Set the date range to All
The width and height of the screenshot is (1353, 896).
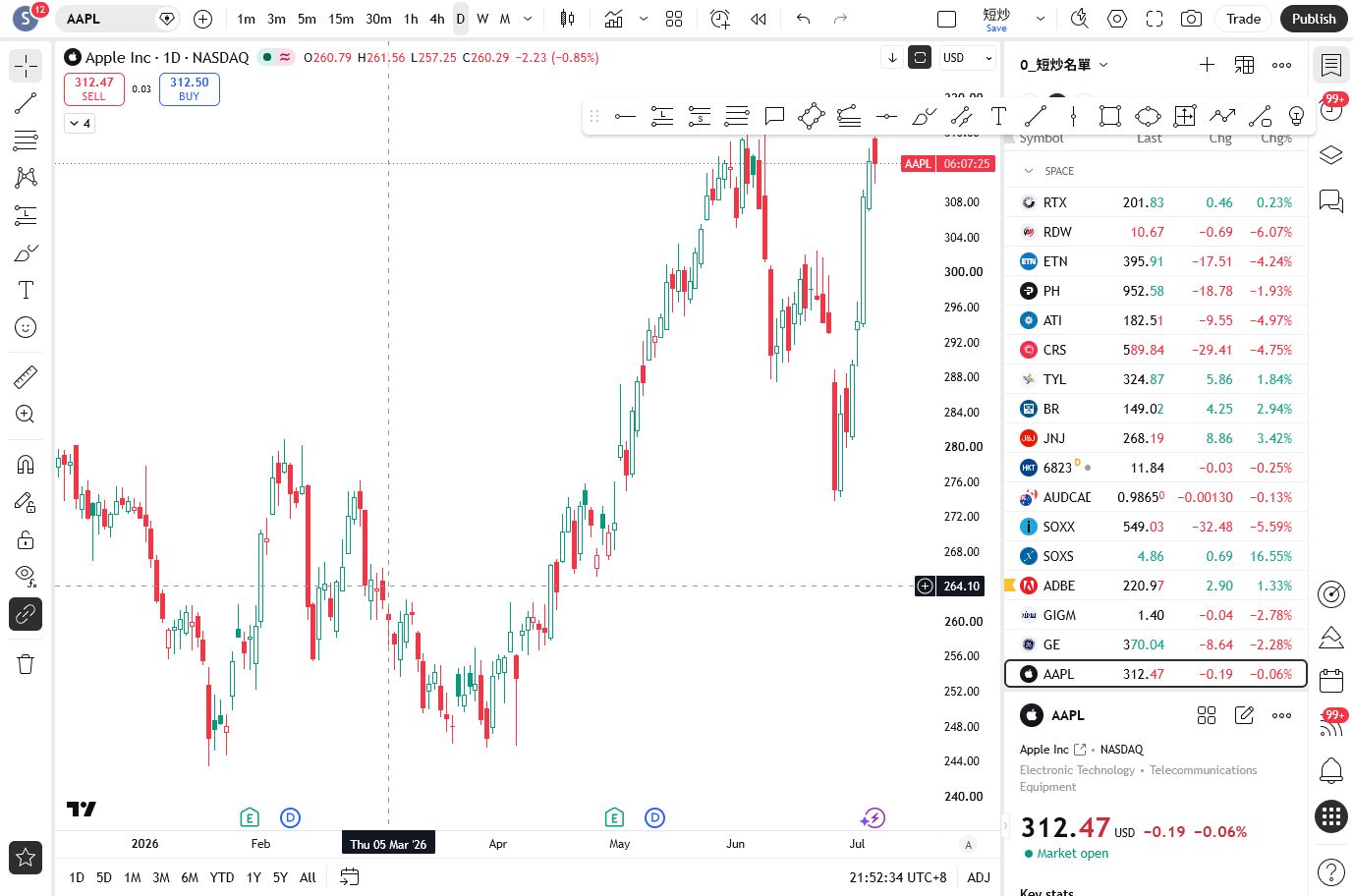(308, 877)
